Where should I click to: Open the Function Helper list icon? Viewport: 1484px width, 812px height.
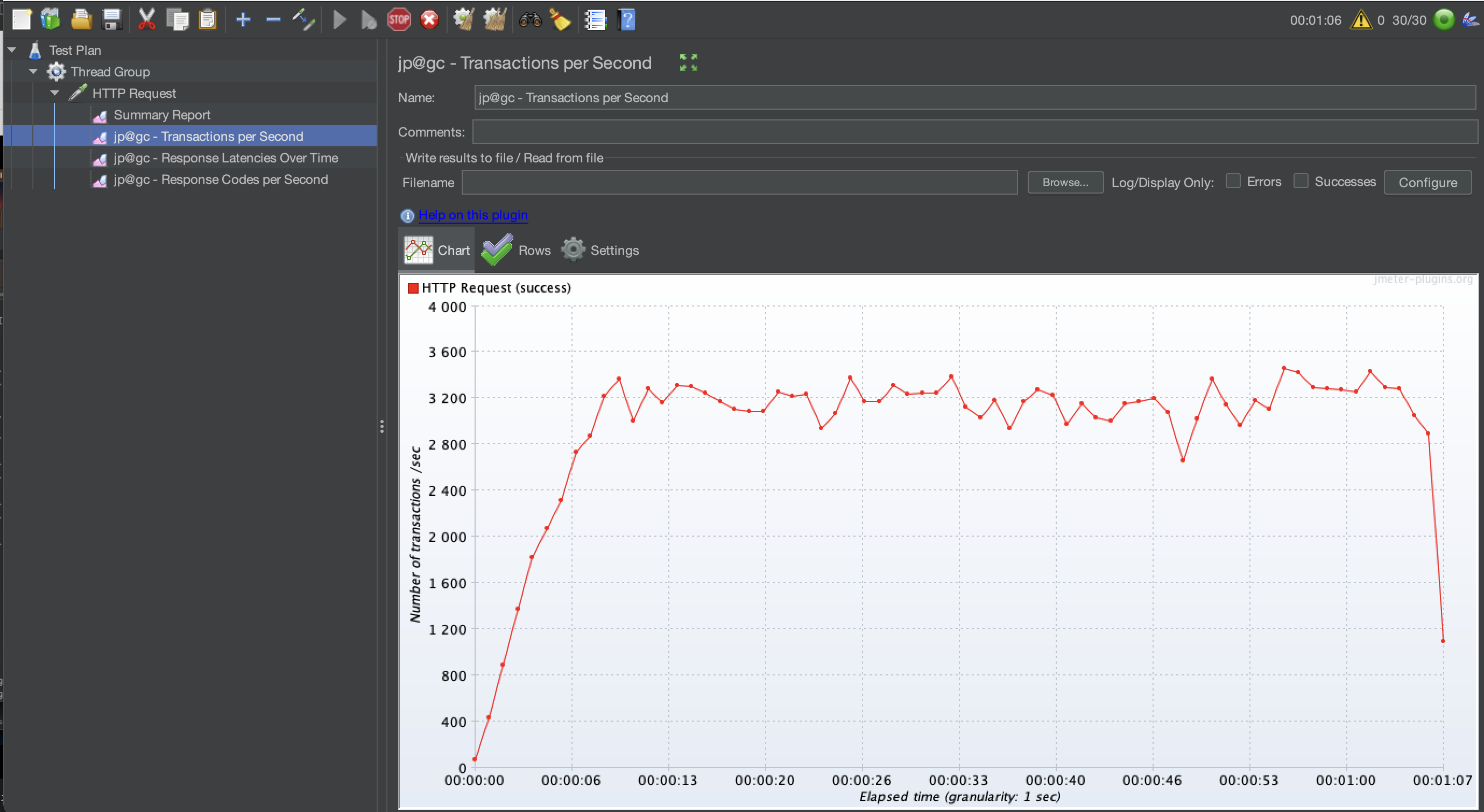(595, 20)
